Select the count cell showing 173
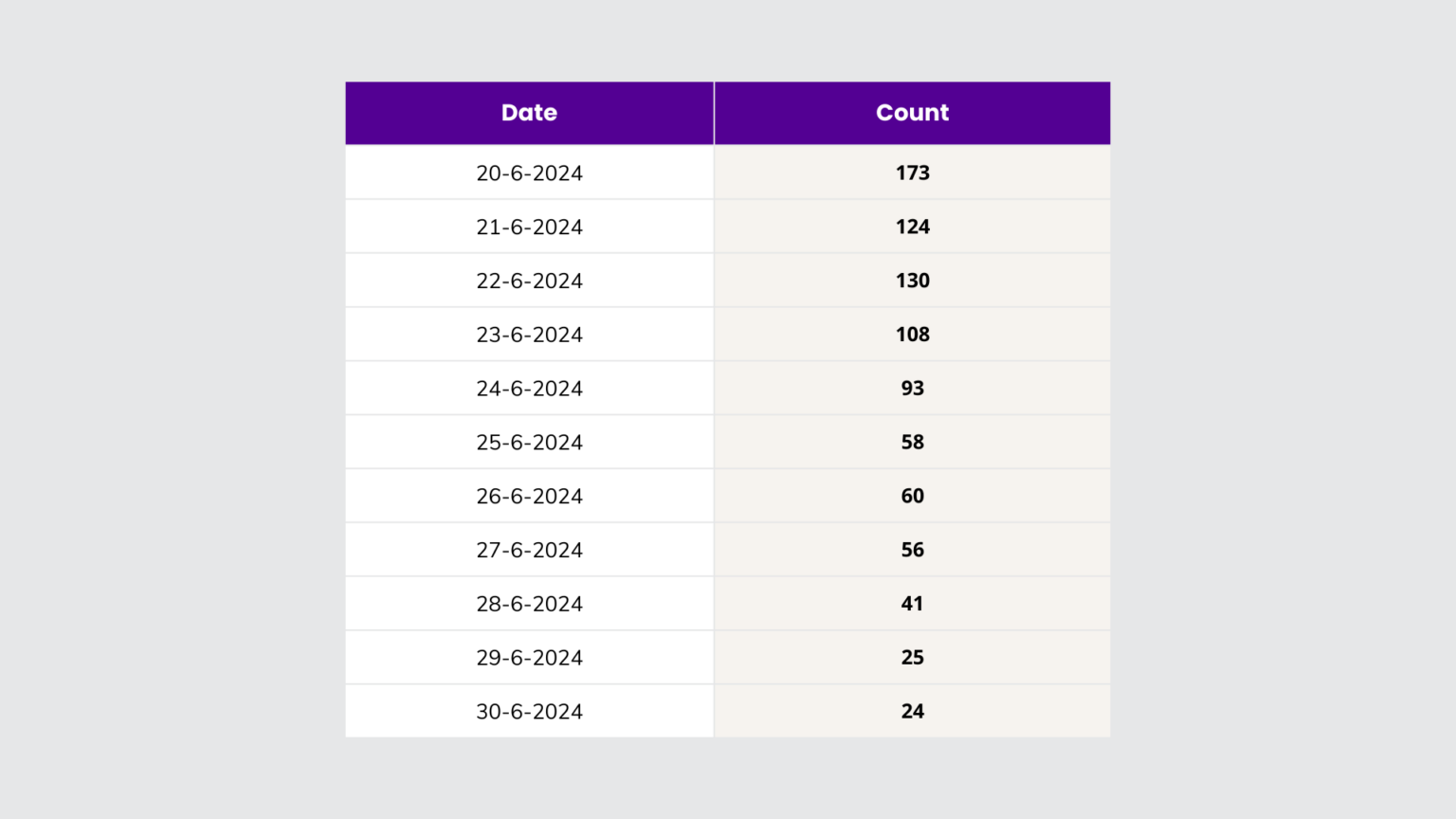Image resolution: width=1456 pixels, height=819 pixels. coord(912,173)
